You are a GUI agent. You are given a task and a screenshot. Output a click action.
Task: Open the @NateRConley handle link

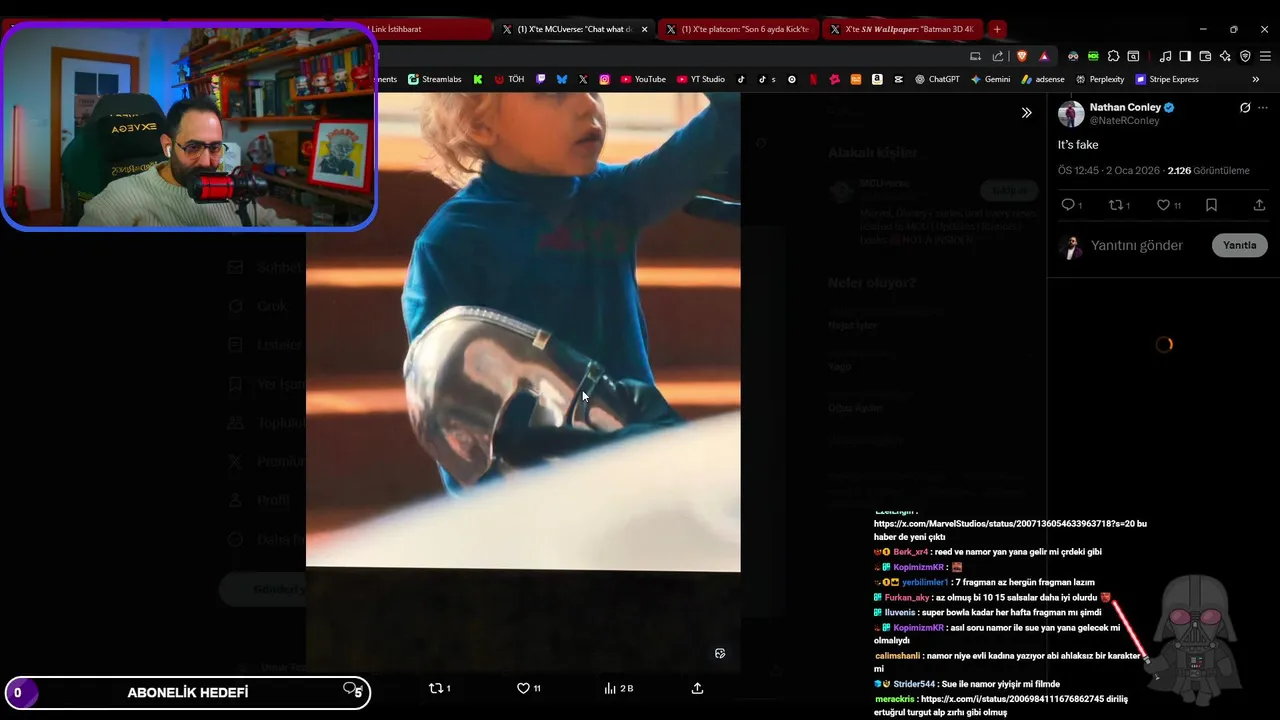pyautogui.click(x=1124, y=121)
